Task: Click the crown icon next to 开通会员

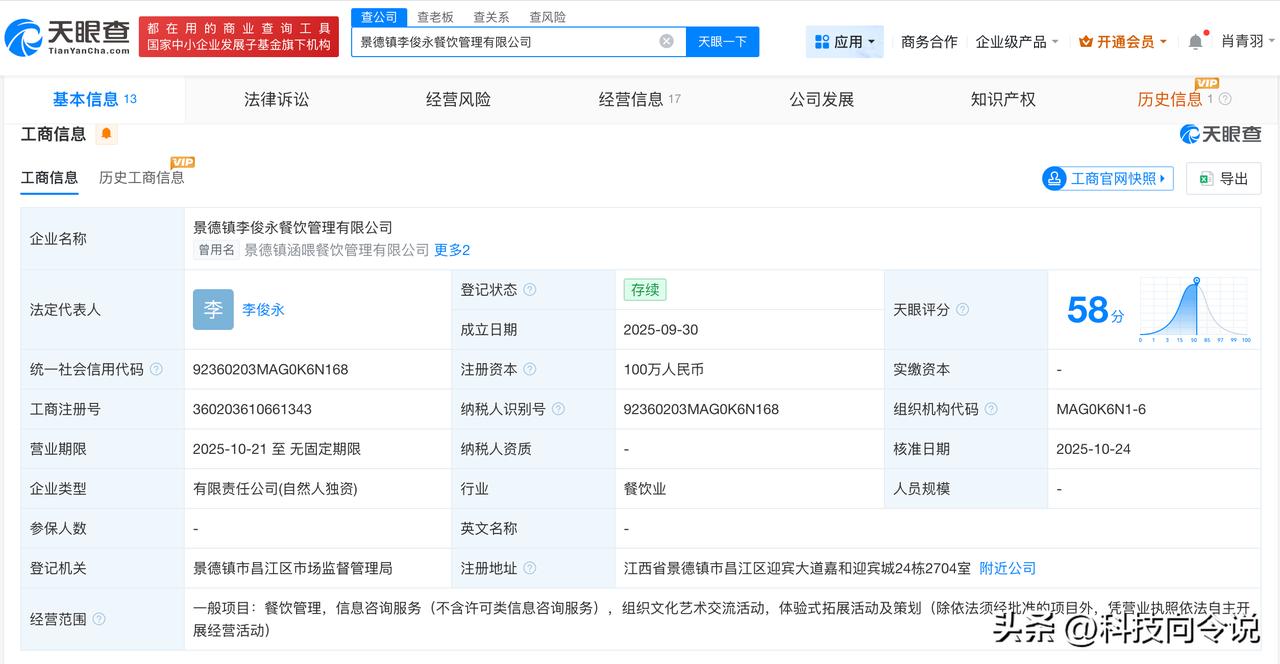Action: 1084,41
